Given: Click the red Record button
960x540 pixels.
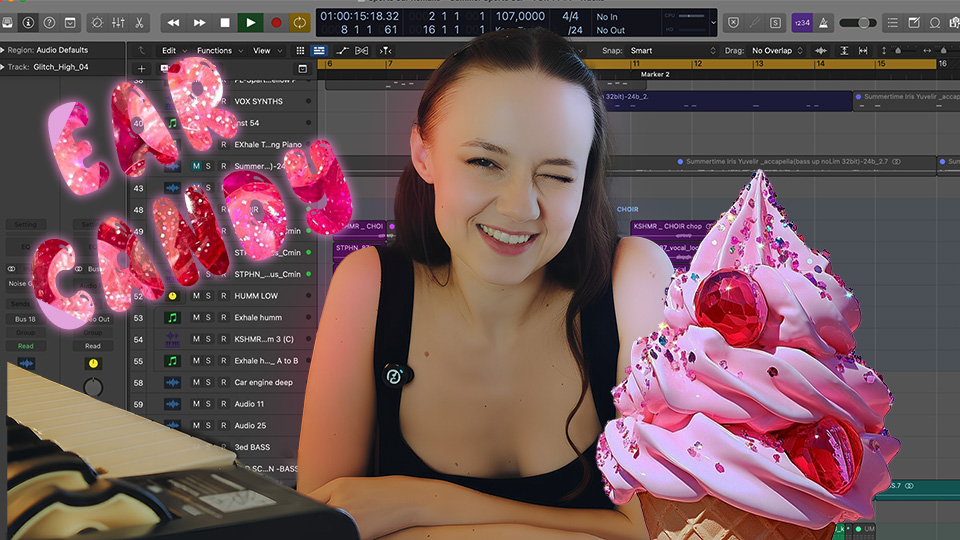Looking at the screenshot, I should pos(276,22).
